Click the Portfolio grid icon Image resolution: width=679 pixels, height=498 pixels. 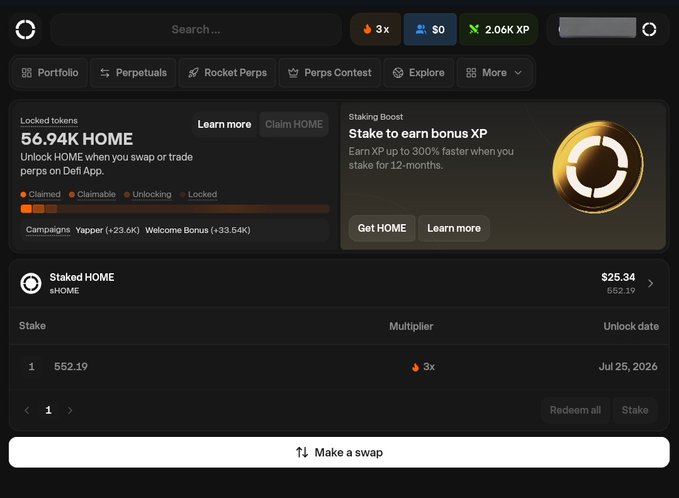coord(26,73)
